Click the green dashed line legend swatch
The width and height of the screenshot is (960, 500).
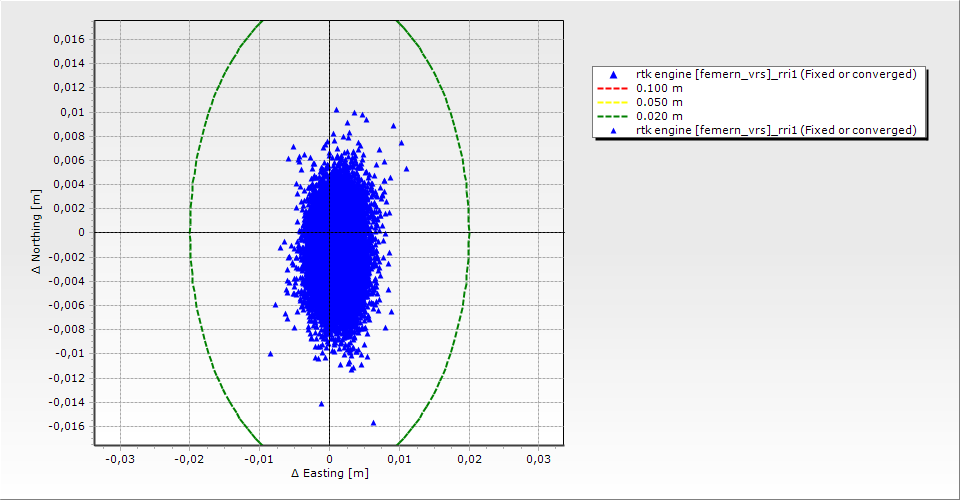[x=612, y=117]
